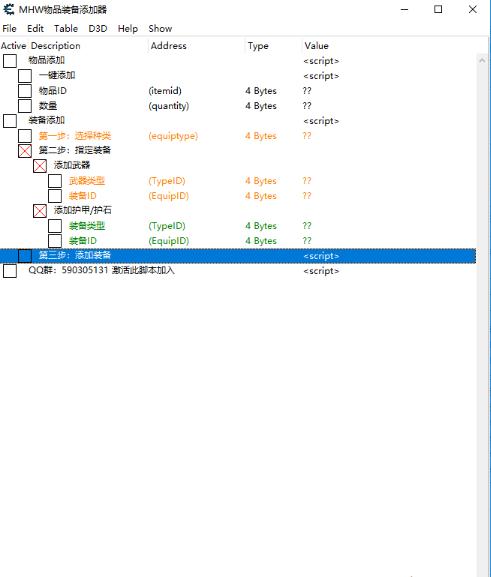Viewport: 491px width, 577px height.
Task: Click the (quantity) address cell
Action: pos(169,106)
